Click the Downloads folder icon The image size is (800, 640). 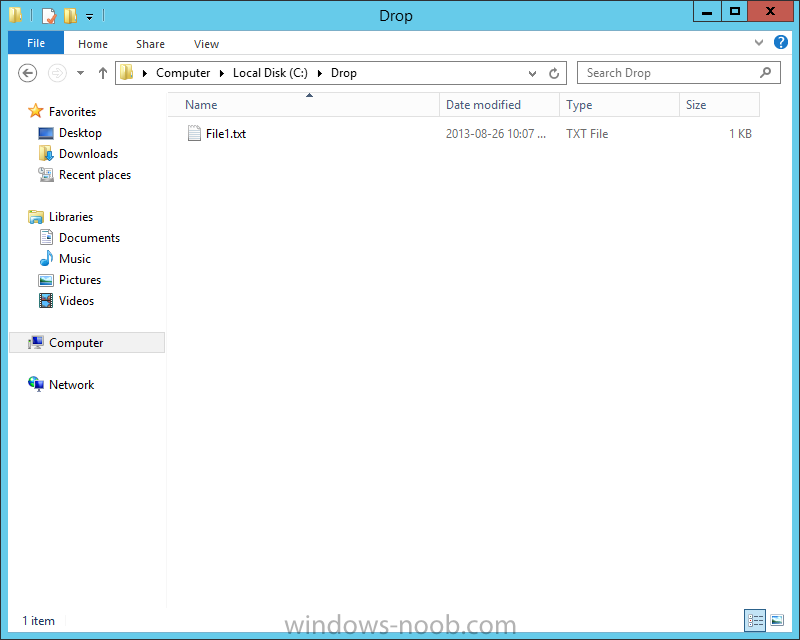[x=46, y=153]
